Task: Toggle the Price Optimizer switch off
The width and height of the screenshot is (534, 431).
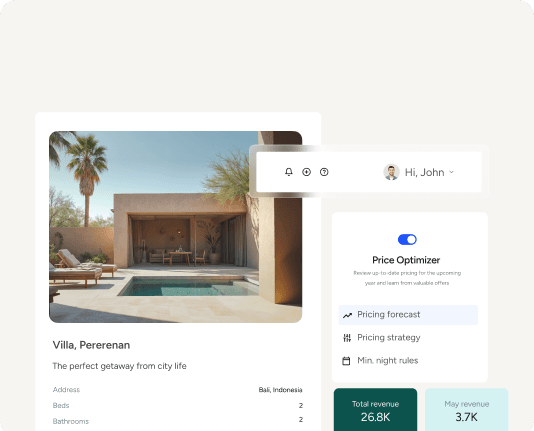Action: [407, 239]
